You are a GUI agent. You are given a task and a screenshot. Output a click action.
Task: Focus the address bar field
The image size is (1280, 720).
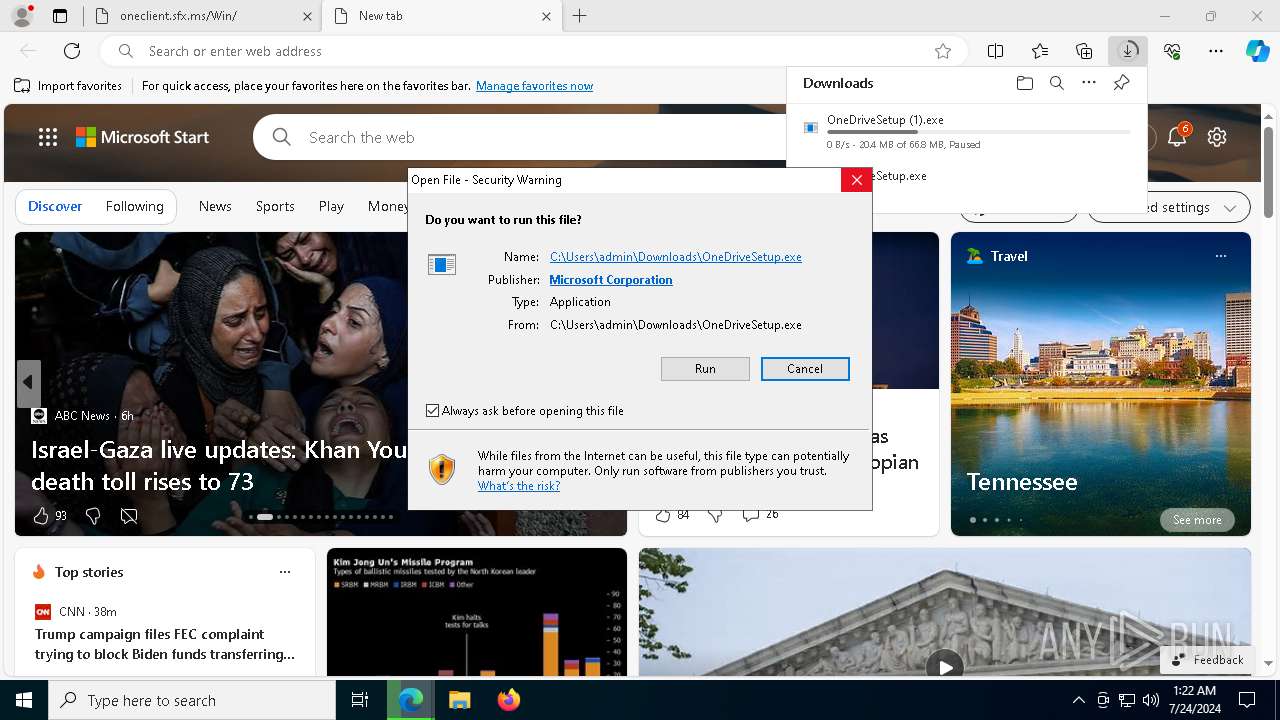[x=535, y=51]
